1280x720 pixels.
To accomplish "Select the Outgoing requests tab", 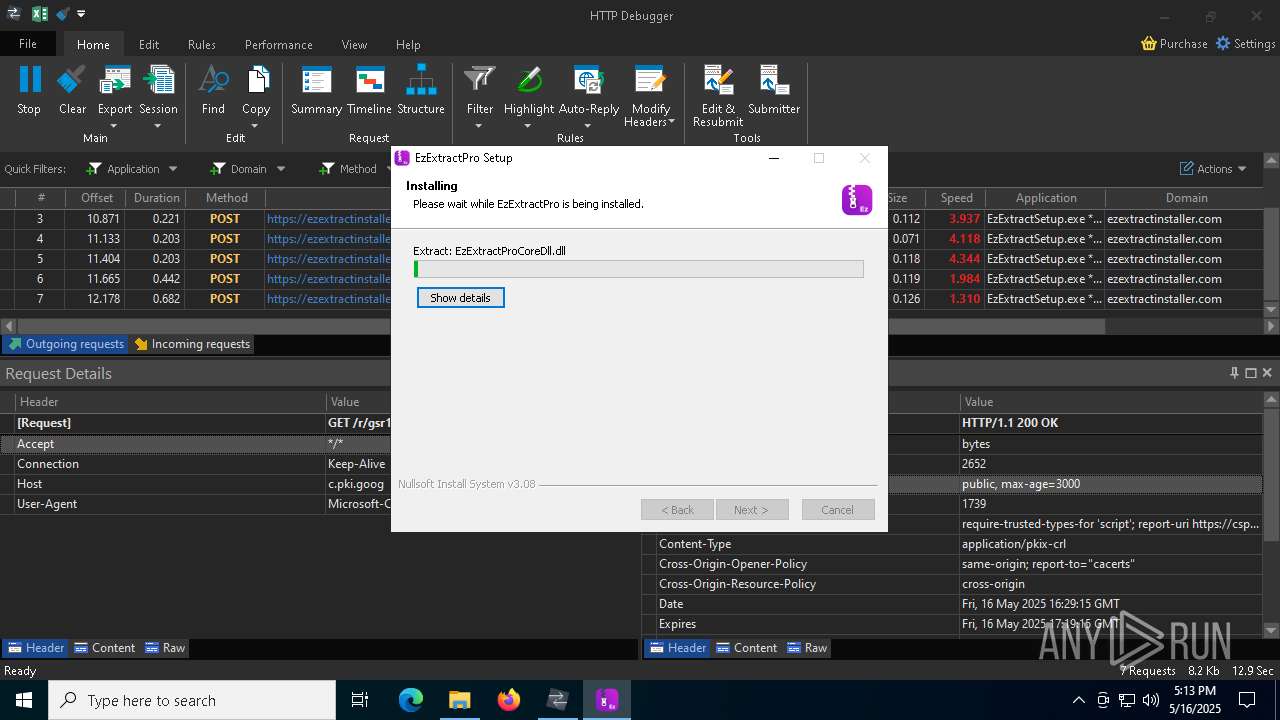I will (66, 344).
